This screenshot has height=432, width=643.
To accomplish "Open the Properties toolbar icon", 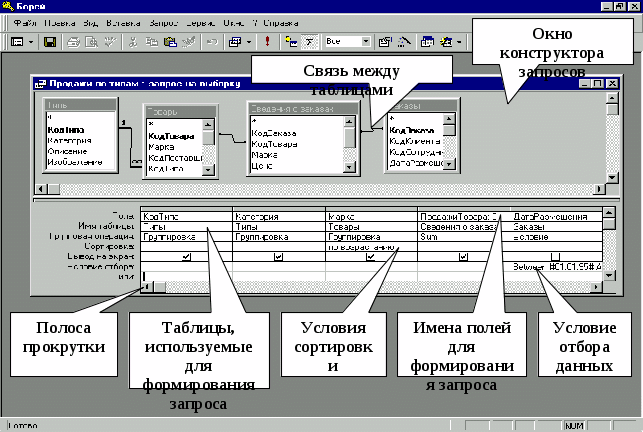I will pos(385,42).
